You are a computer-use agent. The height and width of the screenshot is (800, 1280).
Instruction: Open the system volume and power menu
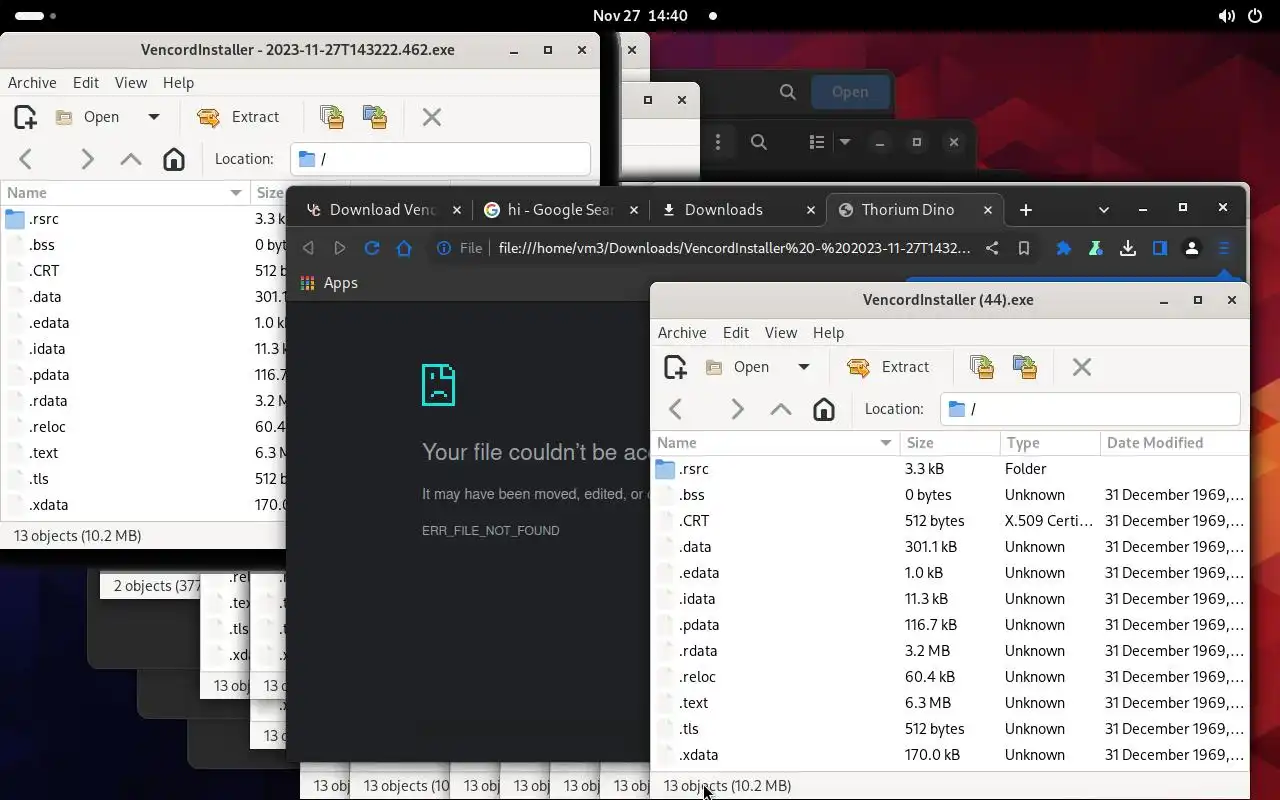(1241, 16)
